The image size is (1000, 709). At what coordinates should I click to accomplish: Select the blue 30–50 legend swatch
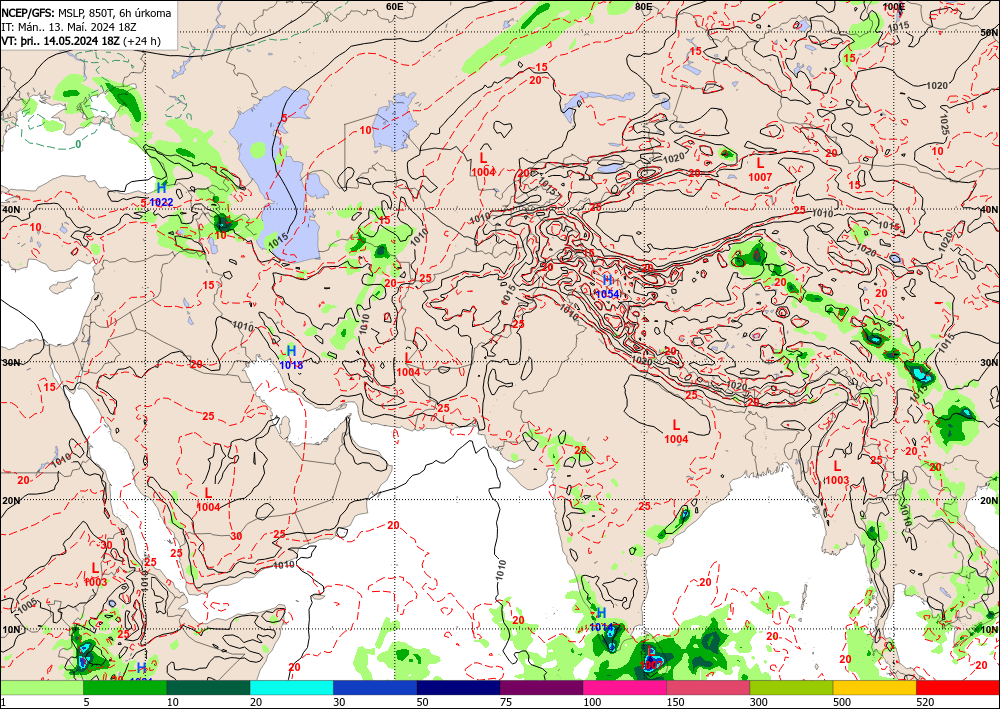tap(375, 687)
